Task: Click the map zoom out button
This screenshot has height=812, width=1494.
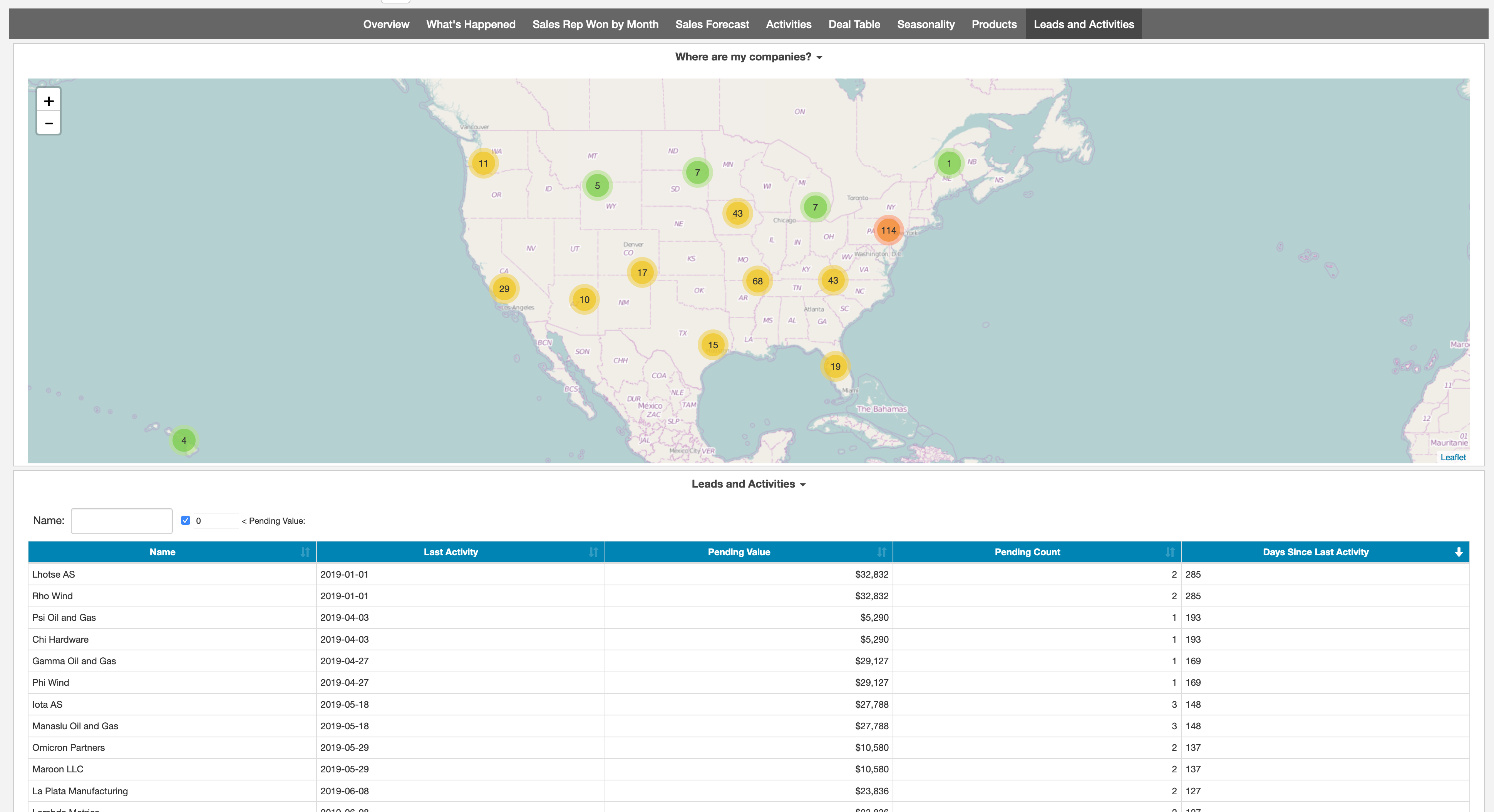Action: tap(49, 123)
